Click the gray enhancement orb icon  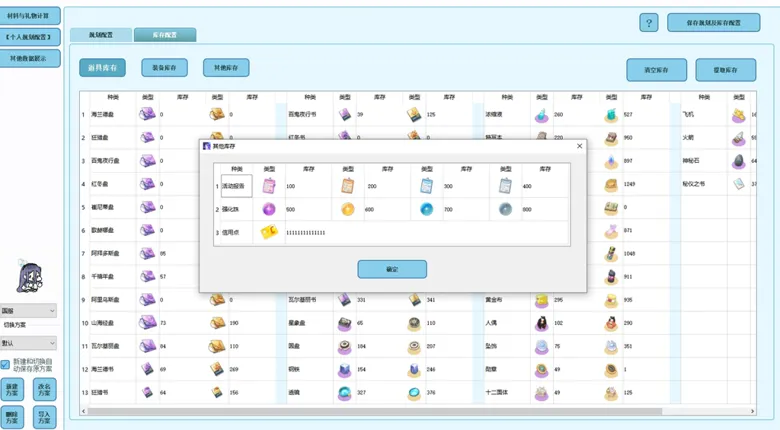[505, 209]
